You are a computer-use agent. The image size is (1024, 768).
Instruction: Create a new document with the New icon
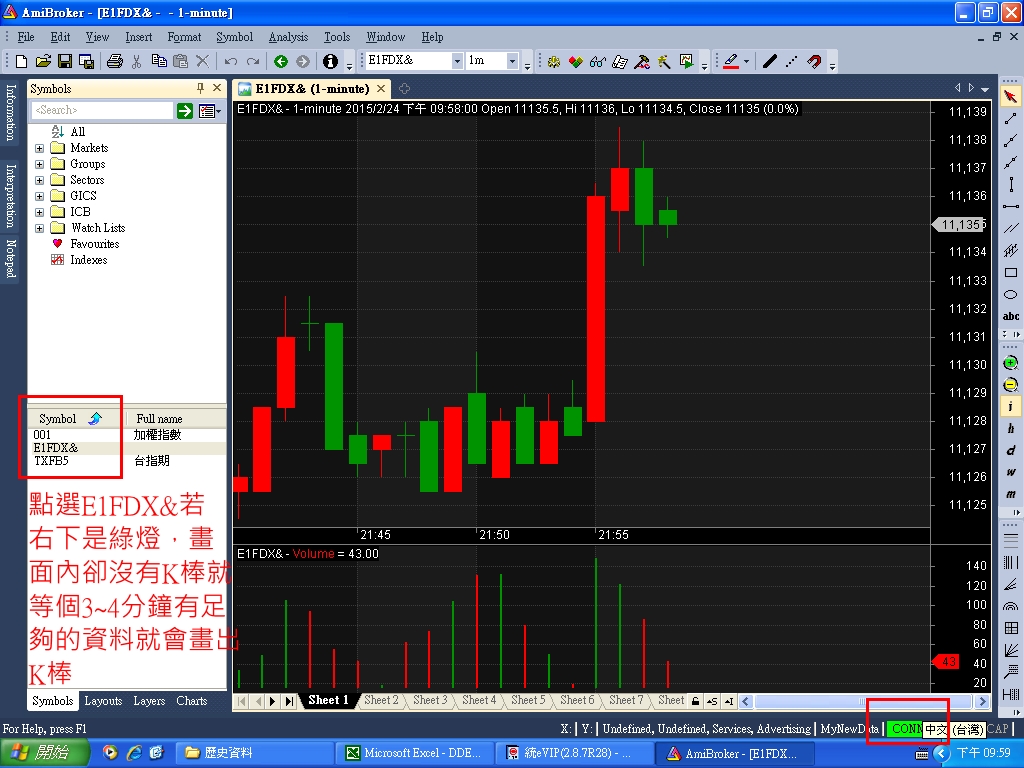pyautogui.click(x=22, y=61)
